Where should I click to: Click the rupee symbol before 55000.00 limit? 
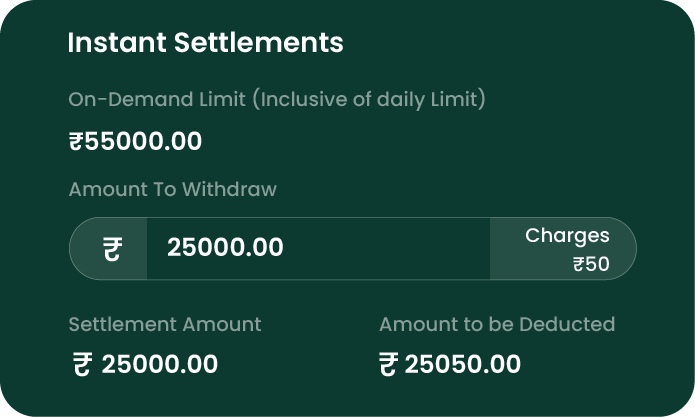pos(76,142)
